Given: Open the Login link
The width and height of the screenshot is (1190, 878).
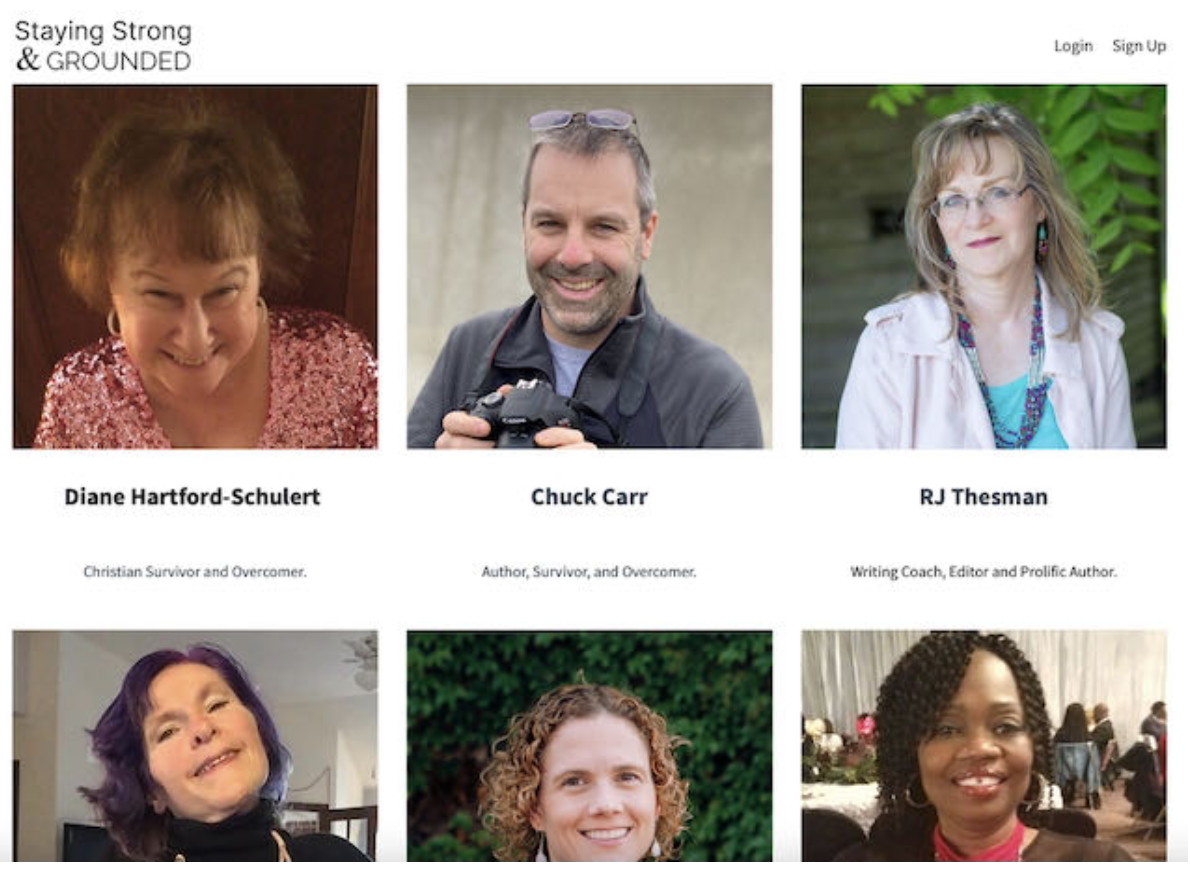Looking at the screenshot, I should point(1073,46).
